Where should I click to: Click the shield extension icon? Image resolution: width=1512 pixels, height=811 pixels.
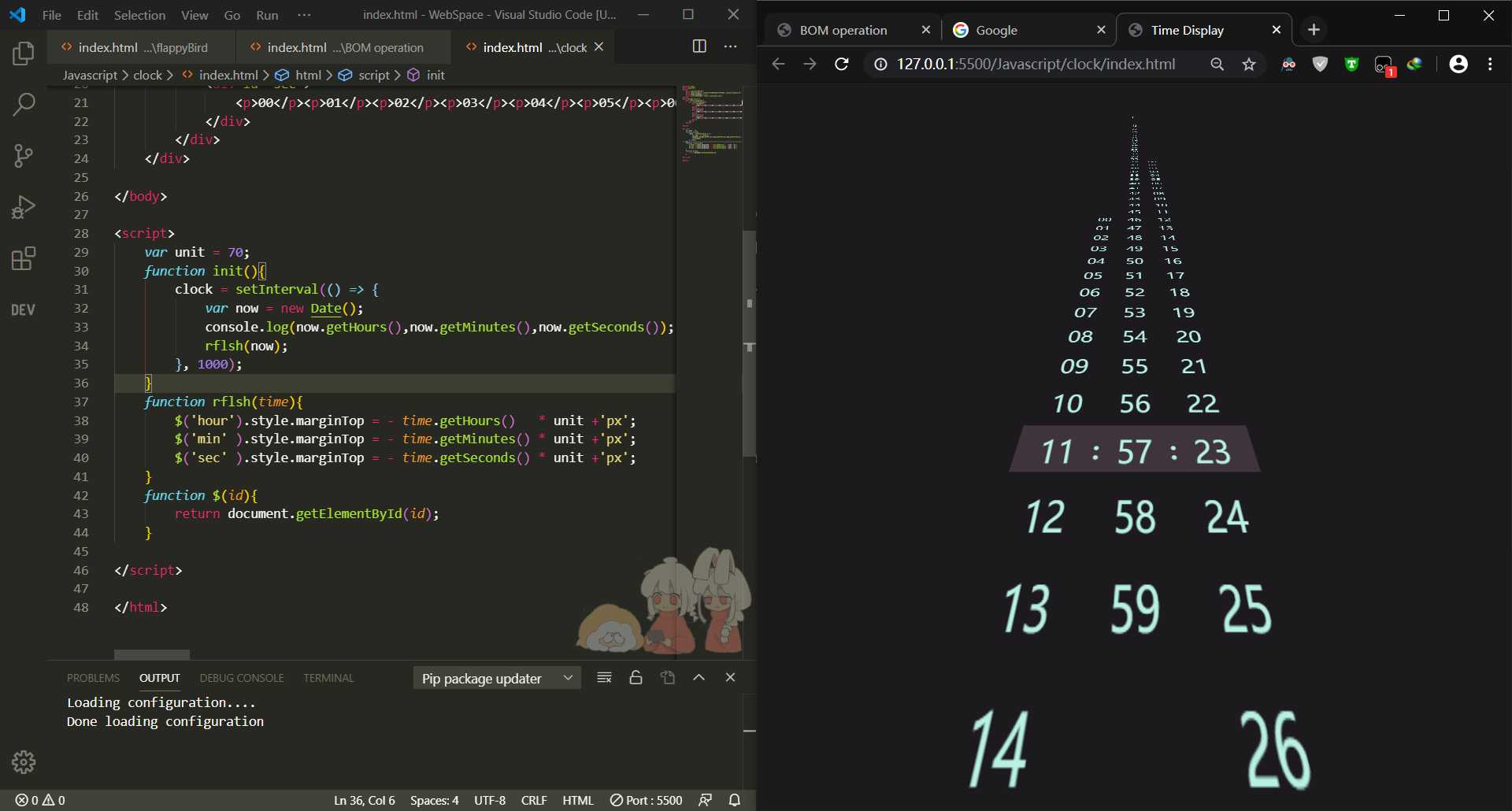(1321, 65)
